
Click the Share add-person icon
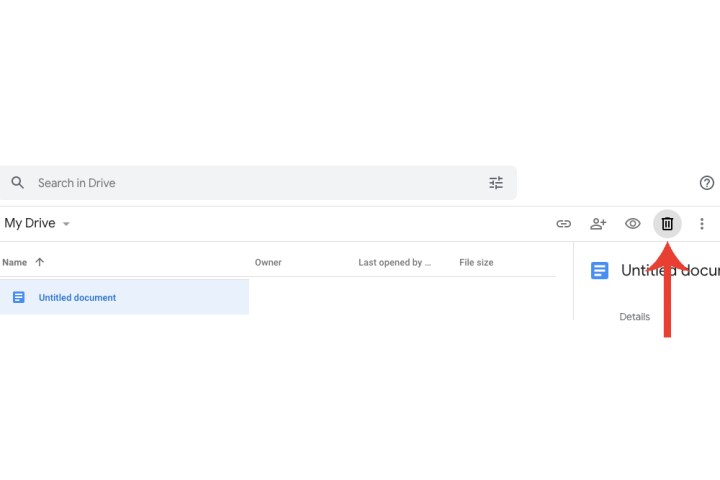pos(598,224)
